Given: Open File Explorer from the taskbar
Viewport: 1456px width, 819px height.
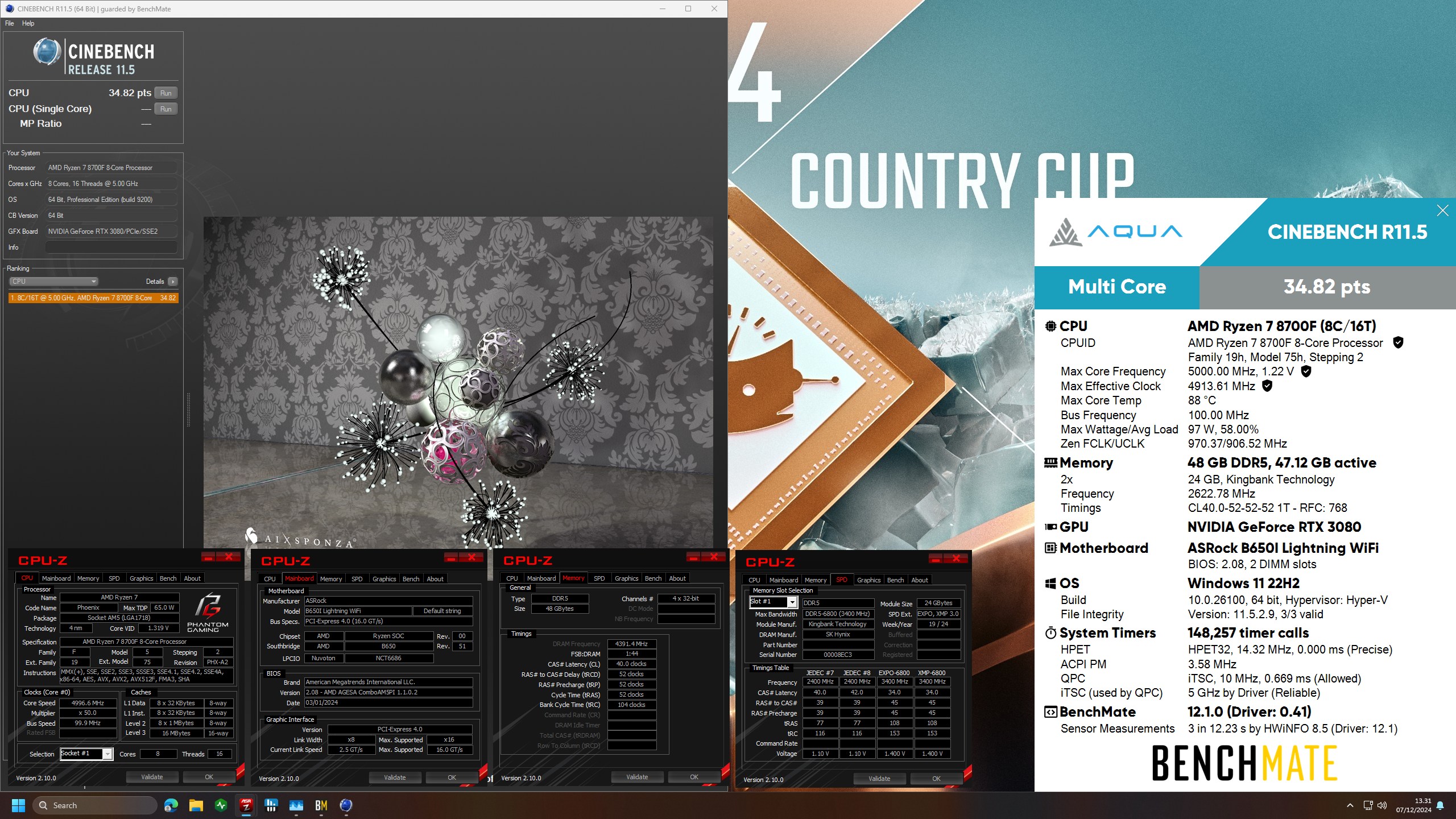Looking at the screenshot, I should (x=196, y=805).
